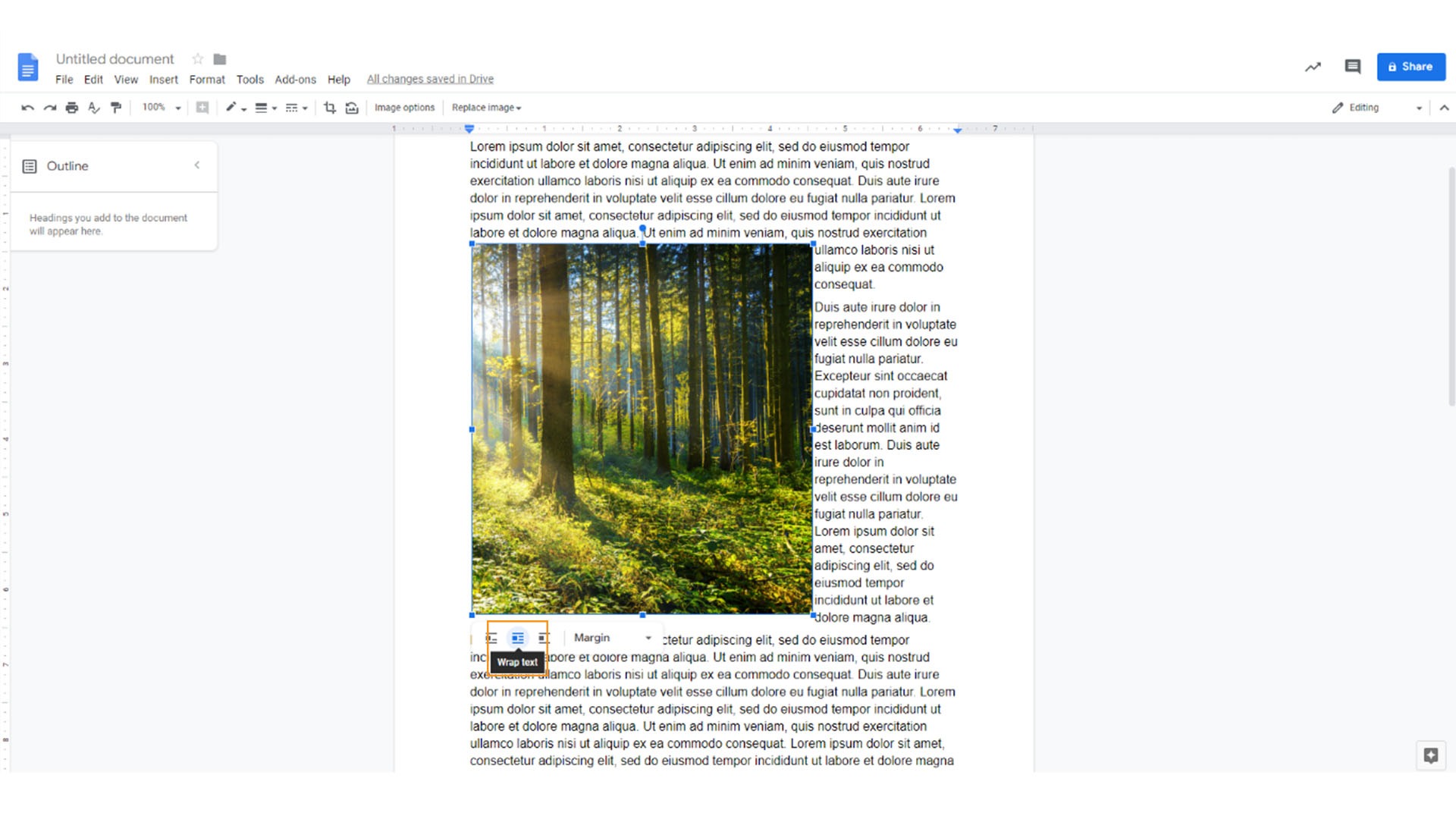Image resolution: width=1456 pixels, height=819 pixels.
Task: Click the Image options button
Action: point(404,107)
